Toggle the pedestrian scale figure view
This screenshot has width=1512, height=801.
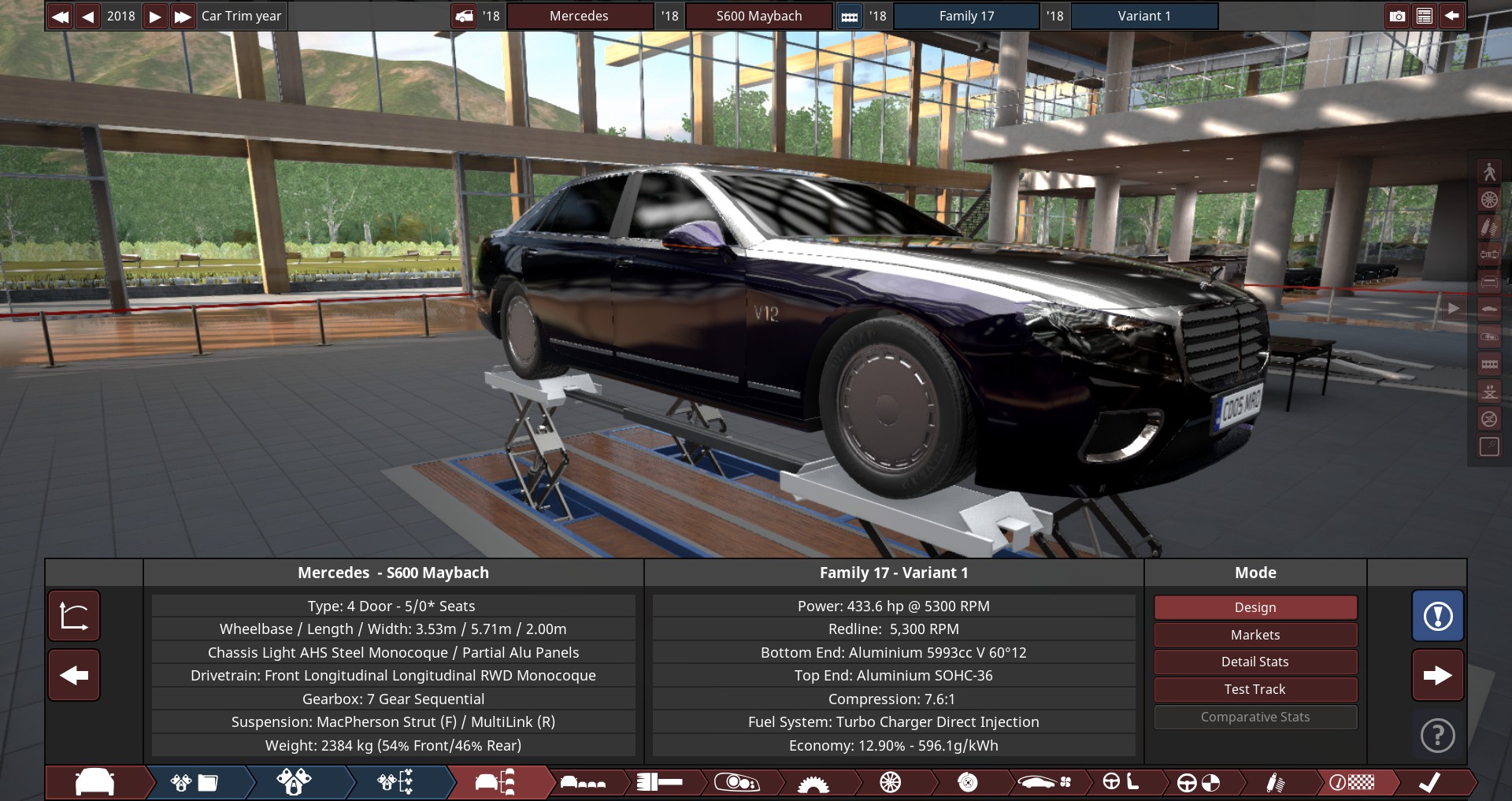[x=1489, y=172]
